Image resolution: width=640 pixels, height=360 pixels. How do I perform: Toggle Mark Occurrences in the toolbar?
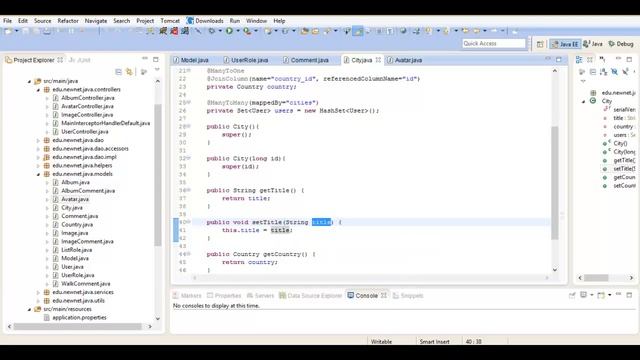(x=358, y=31)
